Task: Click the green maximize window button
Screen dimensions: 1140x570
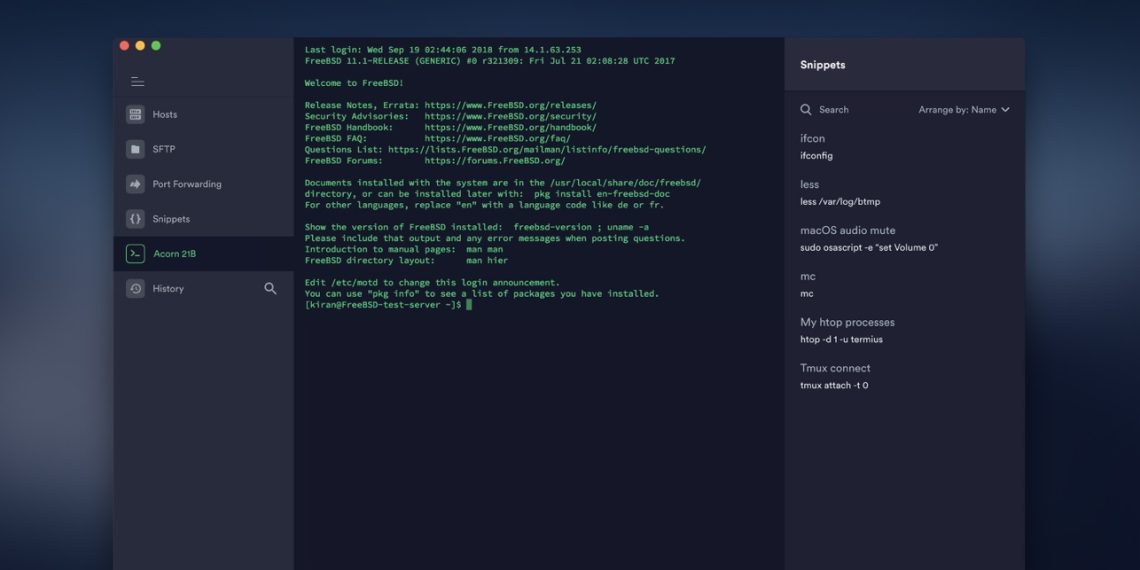Action: pyautogui.click(x=156, y=46)
